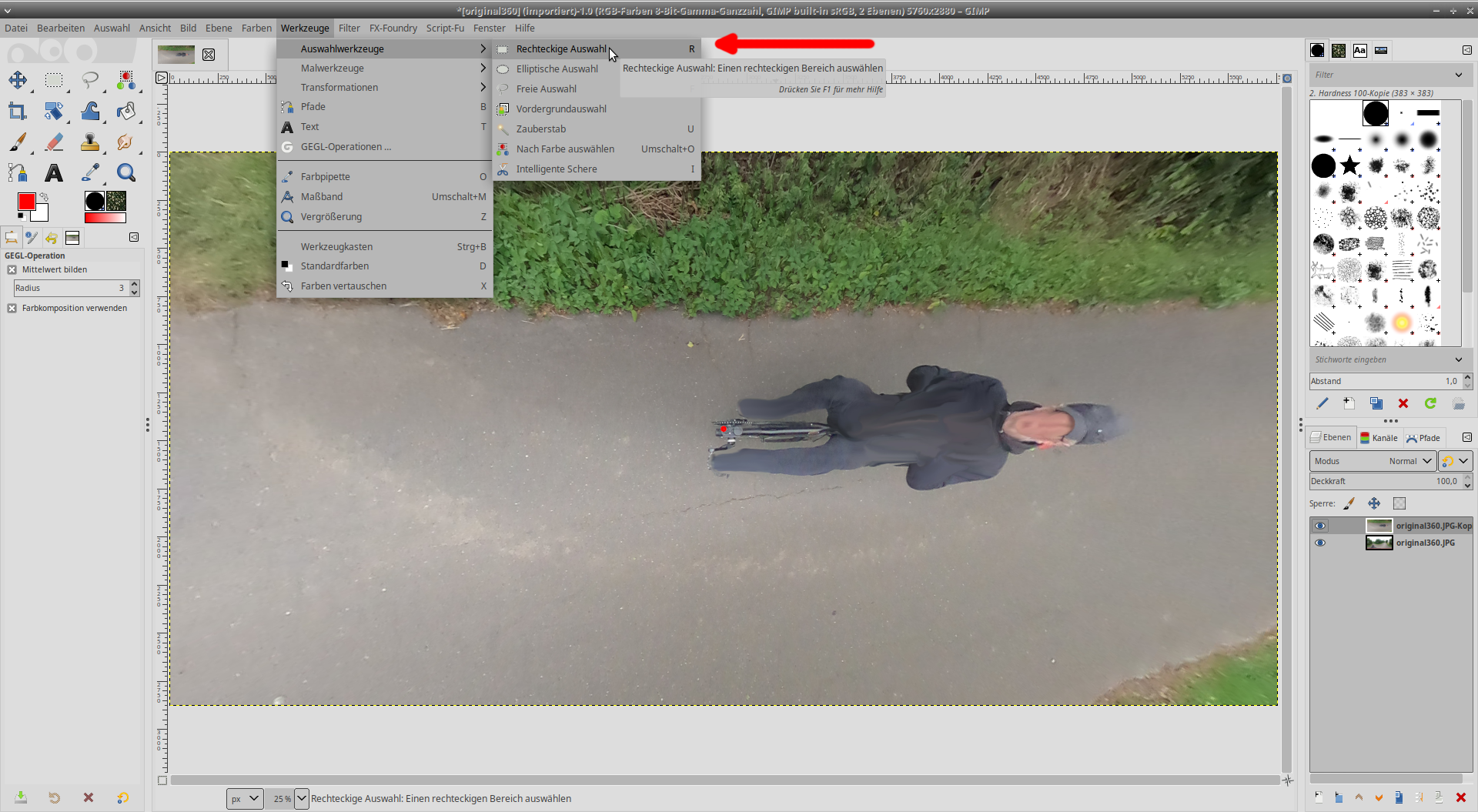This screenshot has height=812, width=1478.
Task: Click the Paths tool icon in toolbox
Action: (17, 173)
